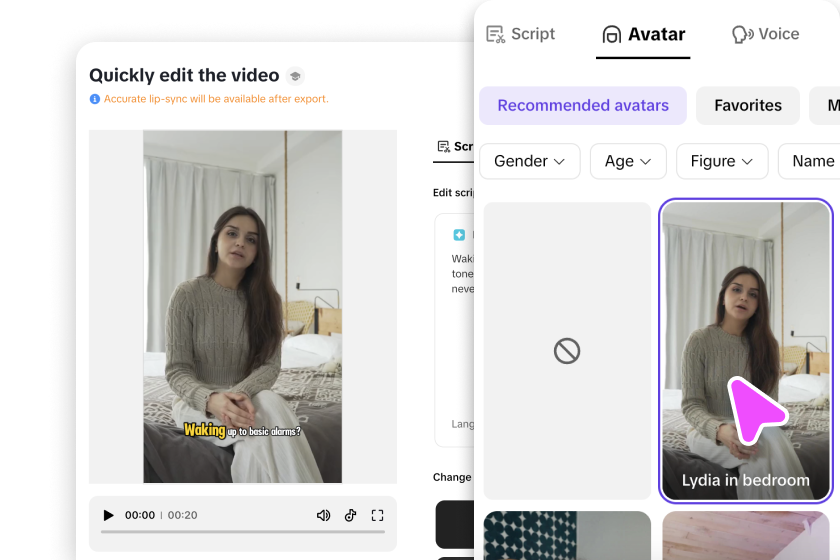The width and height of the screenshot is (840, 560).
Task: Select the Avatar tab
Action: pyautogui.click(x=643, y=34)
